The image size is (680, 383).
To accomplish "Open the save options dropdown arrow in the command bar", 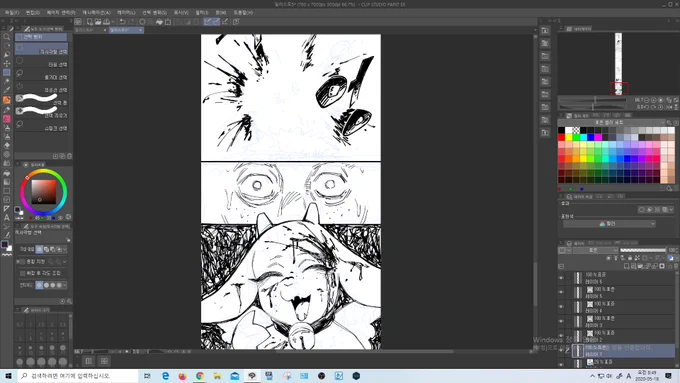I will (x=113, y=21).
